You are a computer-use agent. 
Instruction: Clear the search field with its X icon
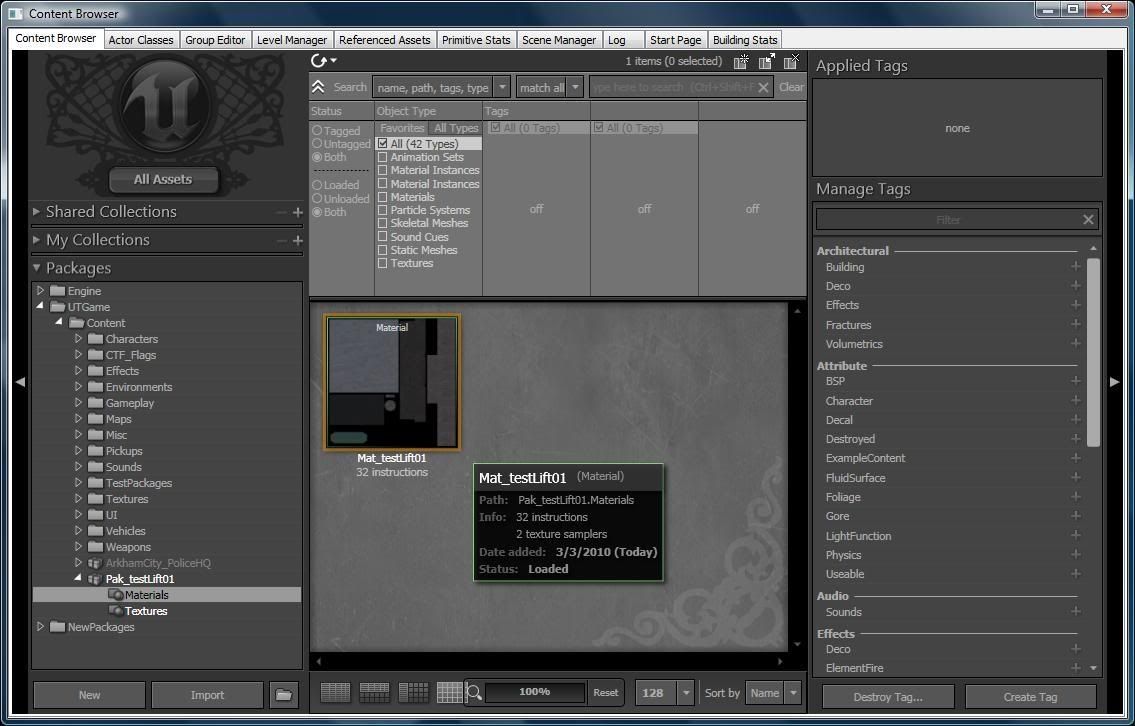(x=763, y=88)
